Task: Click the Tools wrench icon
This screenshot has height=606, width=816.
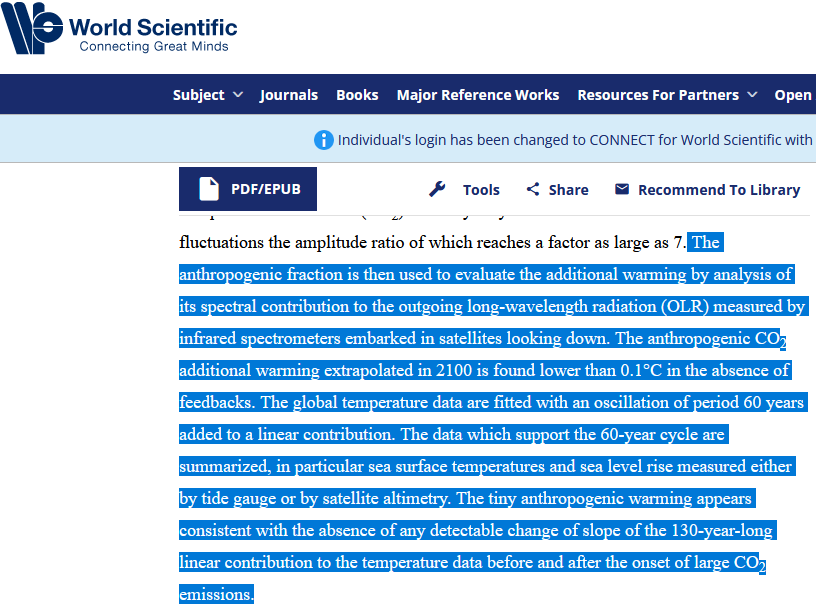Action: pos(437,189)
